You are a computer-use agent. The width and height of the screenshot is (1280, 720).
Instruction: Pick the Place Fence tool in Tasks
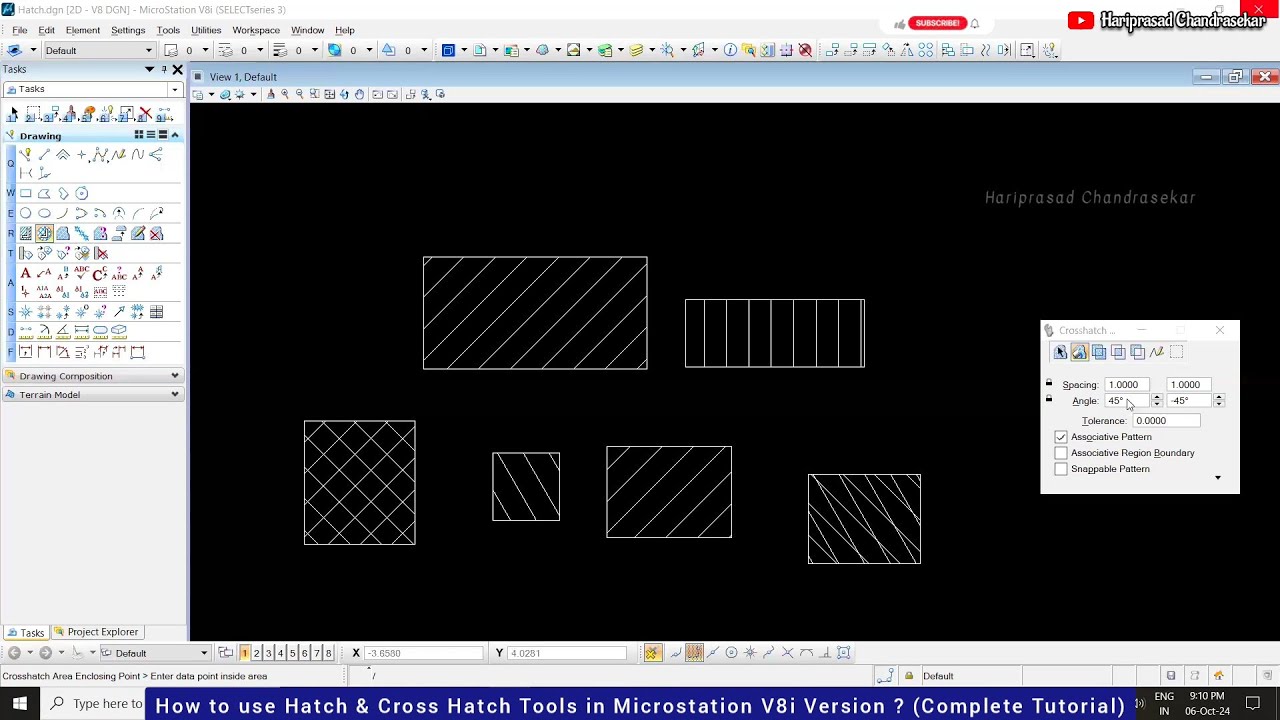point(33,114)
